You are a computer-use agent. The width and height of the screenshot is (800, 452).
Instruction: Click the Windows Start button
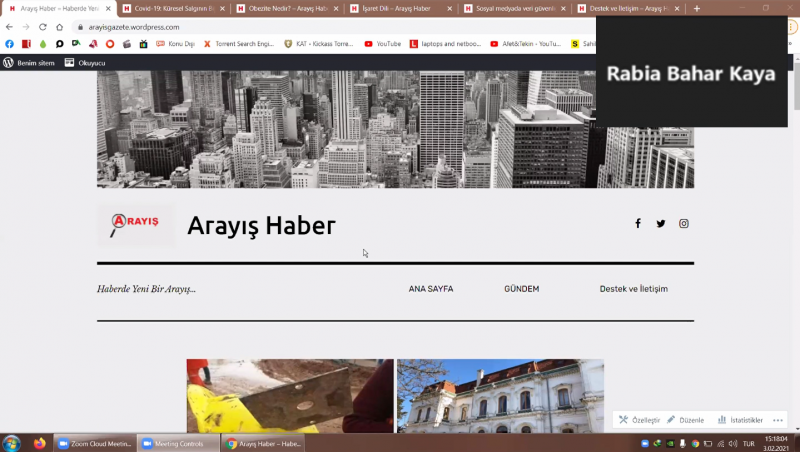(12, 443)
